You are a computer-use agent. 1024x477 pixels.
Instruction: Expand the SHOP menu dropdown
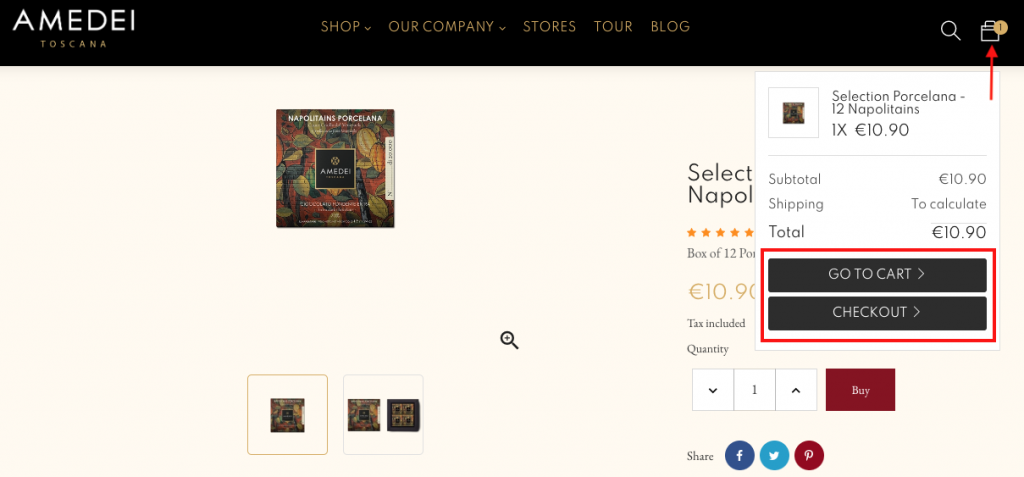pos(346,27)
